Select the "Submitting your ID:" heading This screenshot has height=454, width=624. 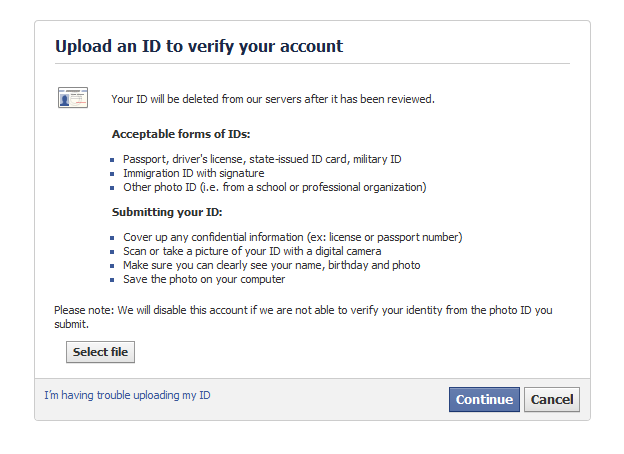pos(167,212)
